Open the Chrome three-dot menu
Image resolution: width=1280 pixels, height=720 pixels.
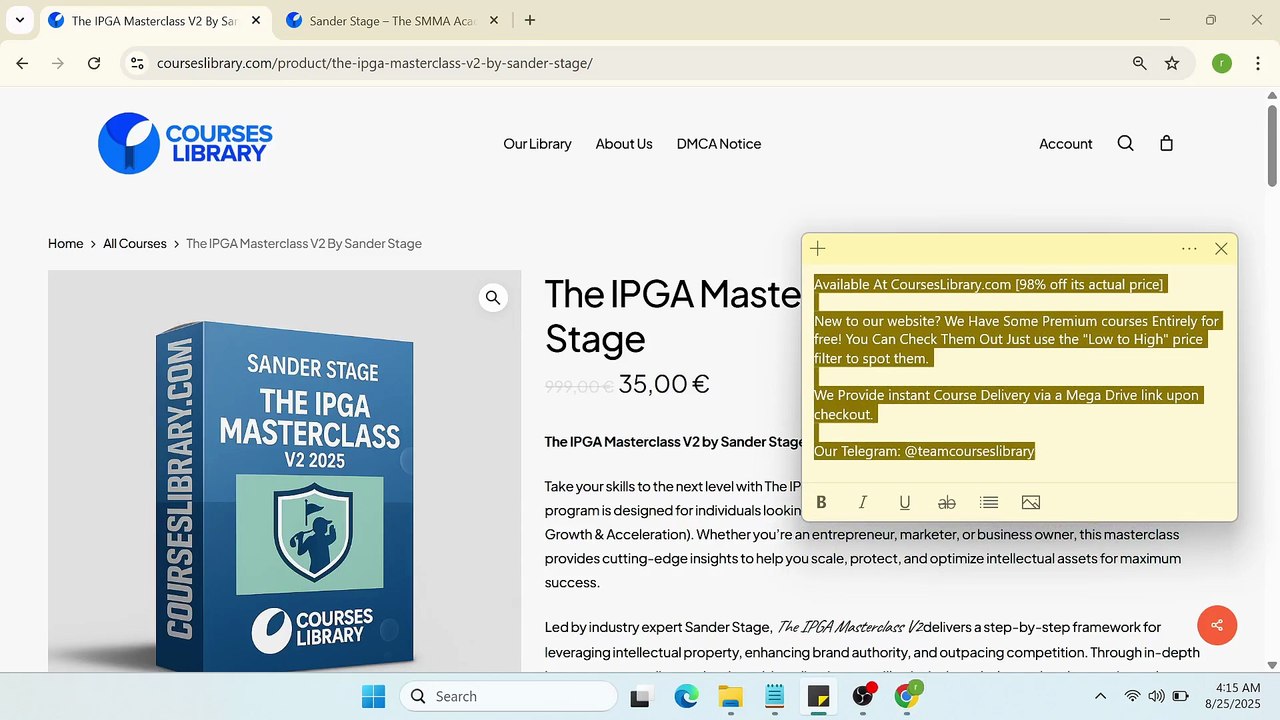point(1257,63)
